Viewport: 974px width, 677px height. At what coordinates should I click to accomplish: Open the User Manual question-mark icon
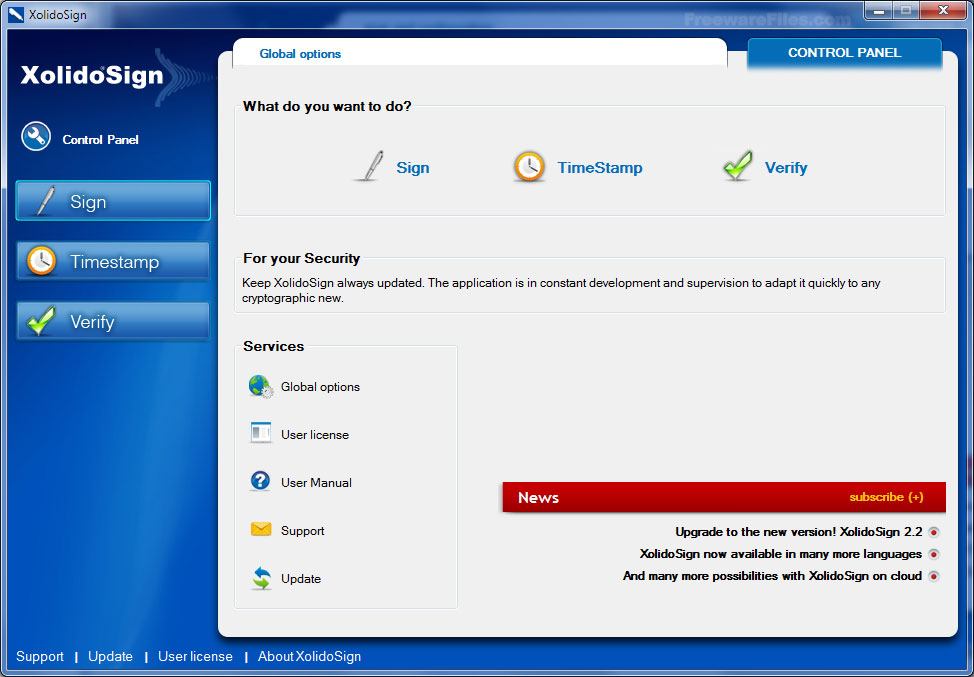[260, 482]
